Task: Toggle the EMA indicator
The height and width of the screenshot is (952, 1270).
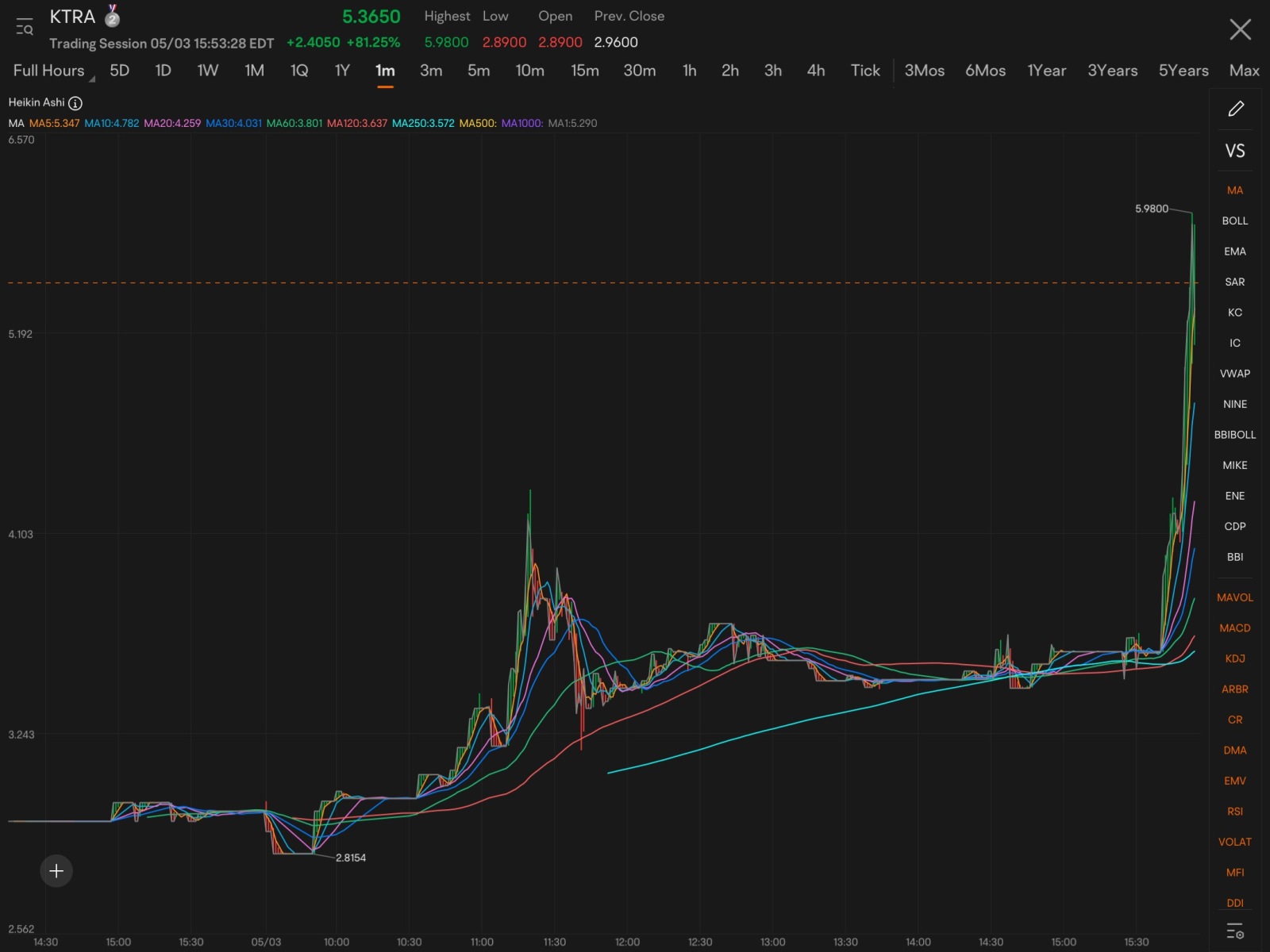Action: [x=1235, y=251]
